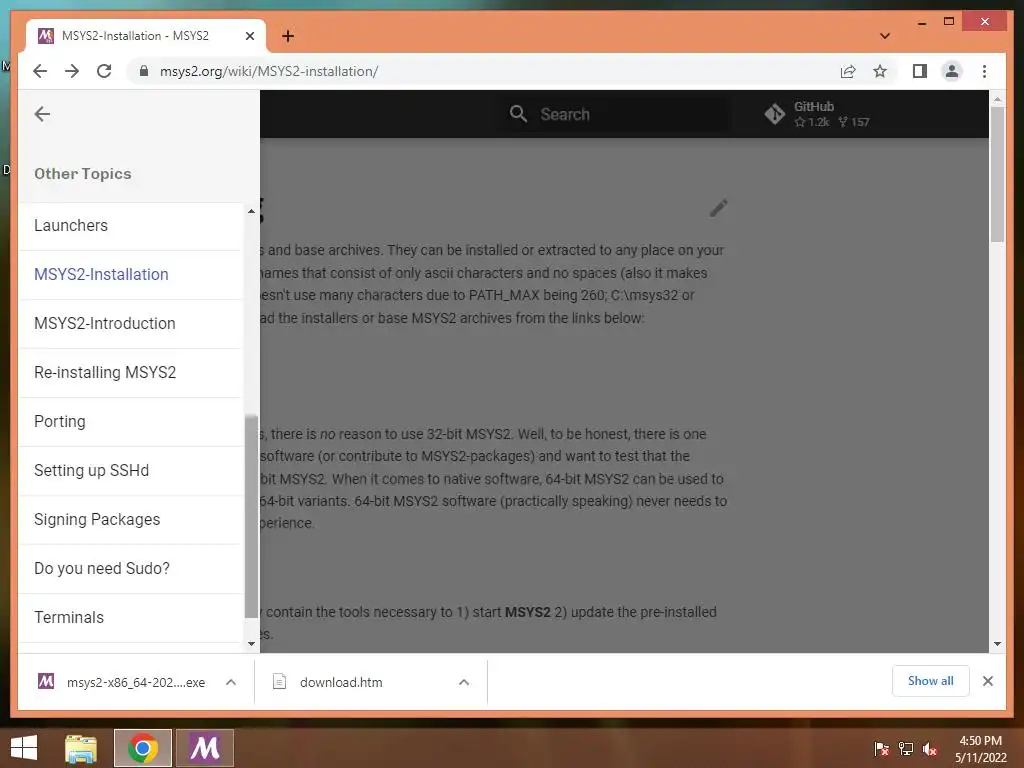Go back in the sidebar navigation drawer
Image resolution: width=1024 pixels, height=768 pixels.
click(x=42, y=114)
